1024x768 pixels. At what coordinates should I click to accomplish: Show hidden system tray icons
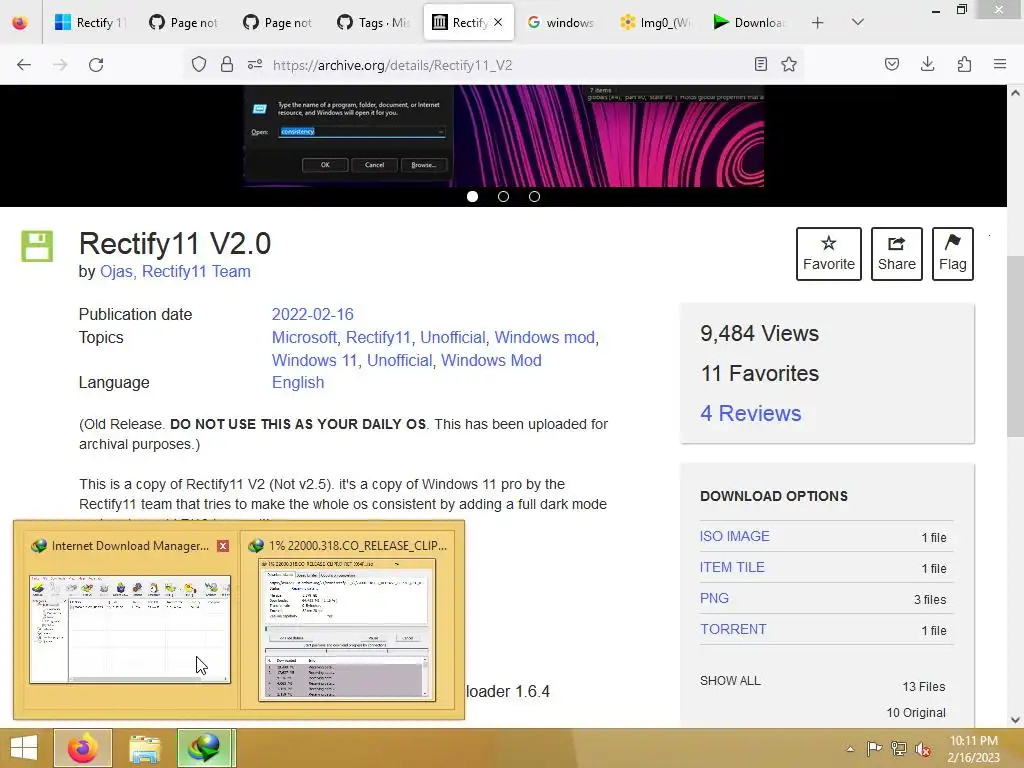point(850,749)
